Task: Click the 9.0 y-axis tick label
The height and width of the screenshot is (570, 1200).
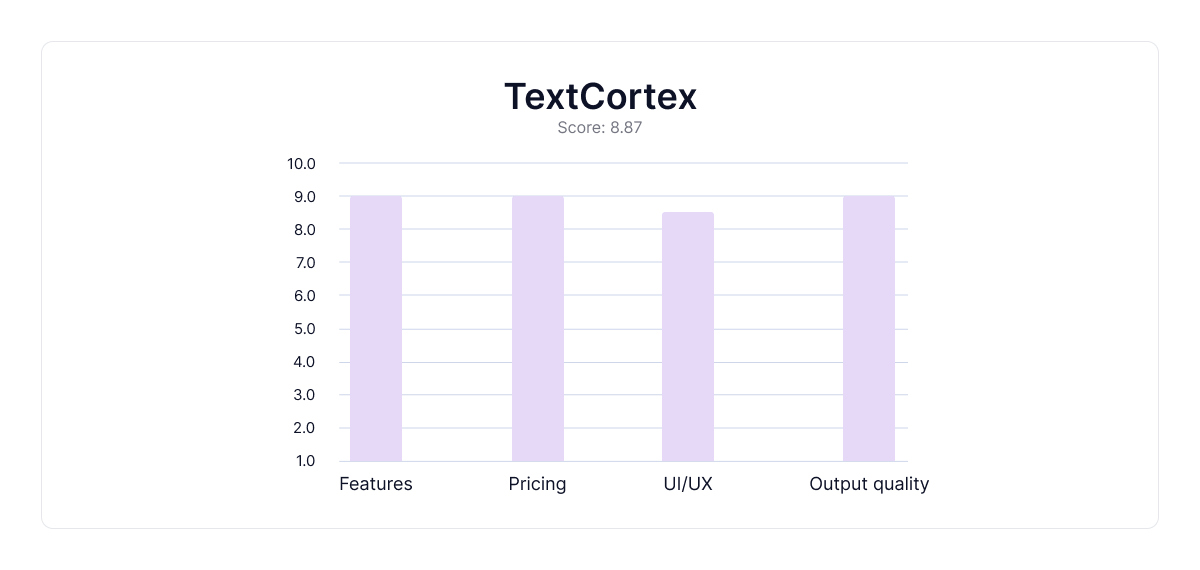Action: 305,197
